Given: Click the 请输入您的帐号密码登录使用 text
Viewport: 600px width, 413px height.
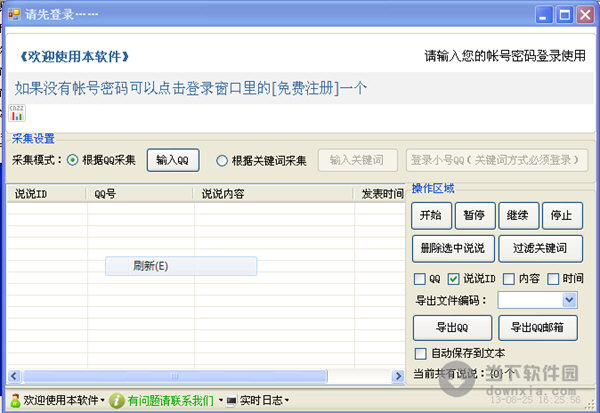Looking at the screenshot, I should pos(505,56).
